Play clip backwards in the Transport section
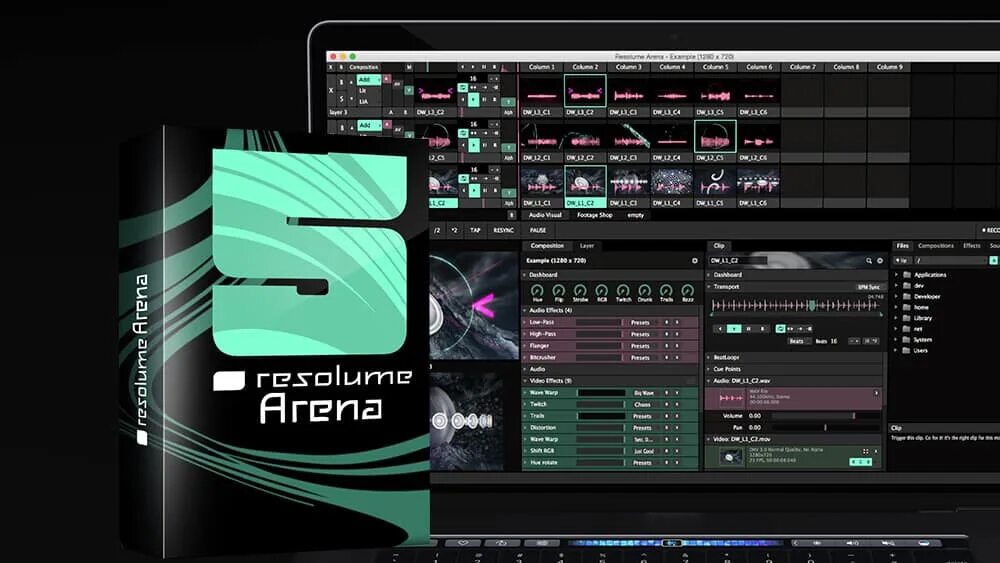 (x=721, y=329)
